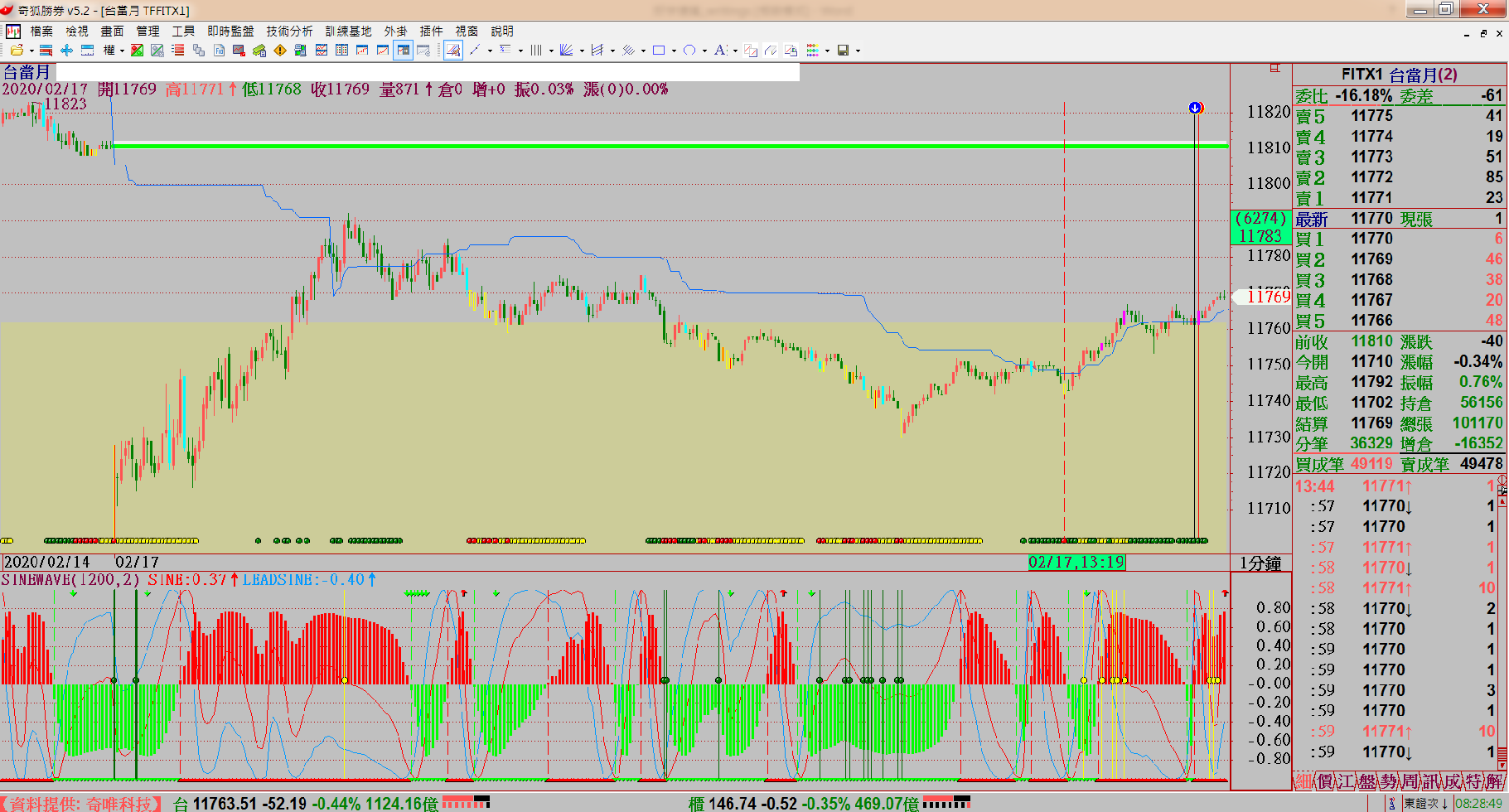Open the 即時監盤 menu

[x=230, y=31]
